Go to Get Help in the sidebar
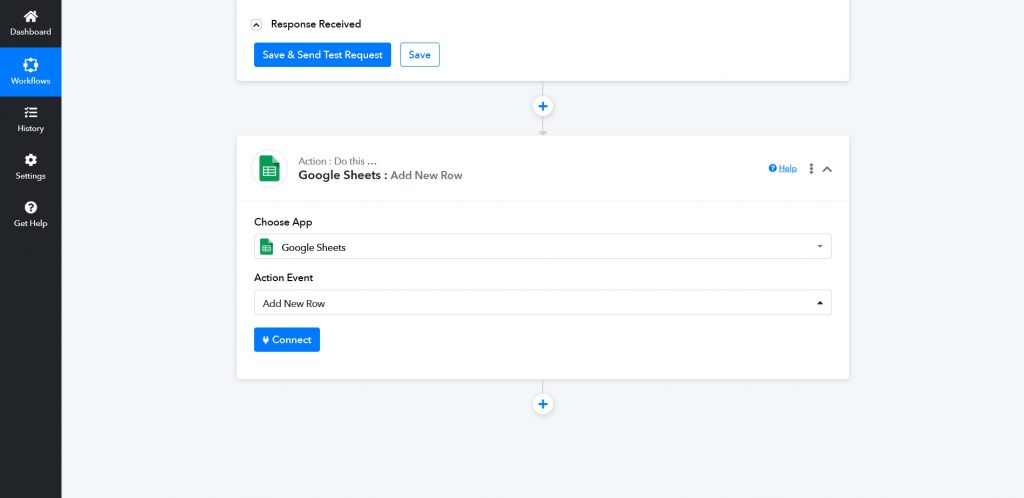Image resolution: width=1024 pixels, height=498 pixels. pyautogui.click(x=30, y=214)
